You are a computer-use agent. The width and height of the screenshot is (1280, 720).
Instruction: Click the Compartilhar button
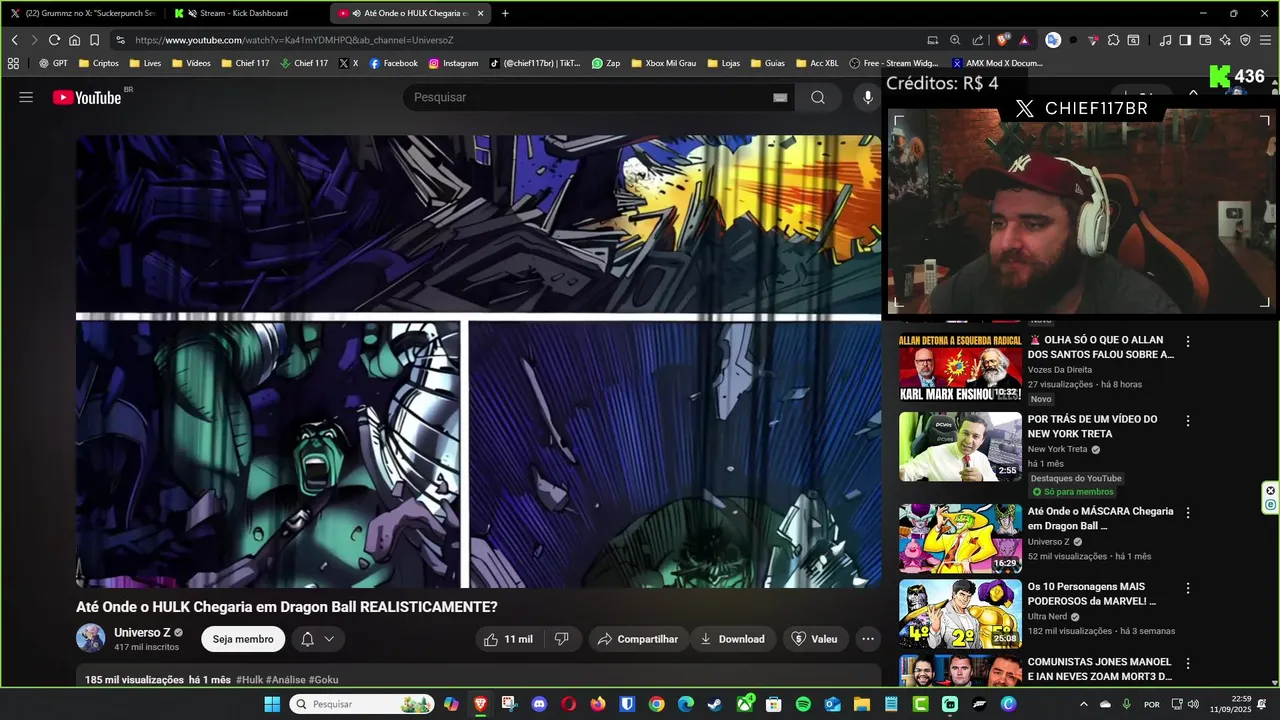(x=637, y=639)
